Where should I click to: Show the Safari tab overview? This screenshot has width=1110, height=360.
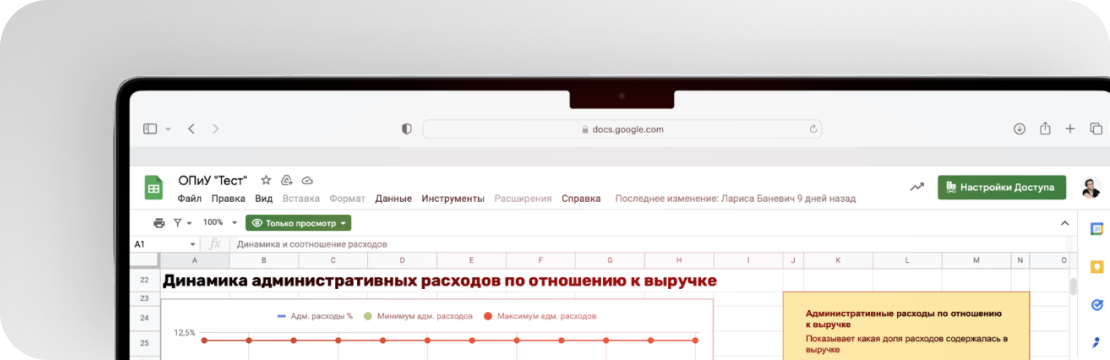[1096, 129]
